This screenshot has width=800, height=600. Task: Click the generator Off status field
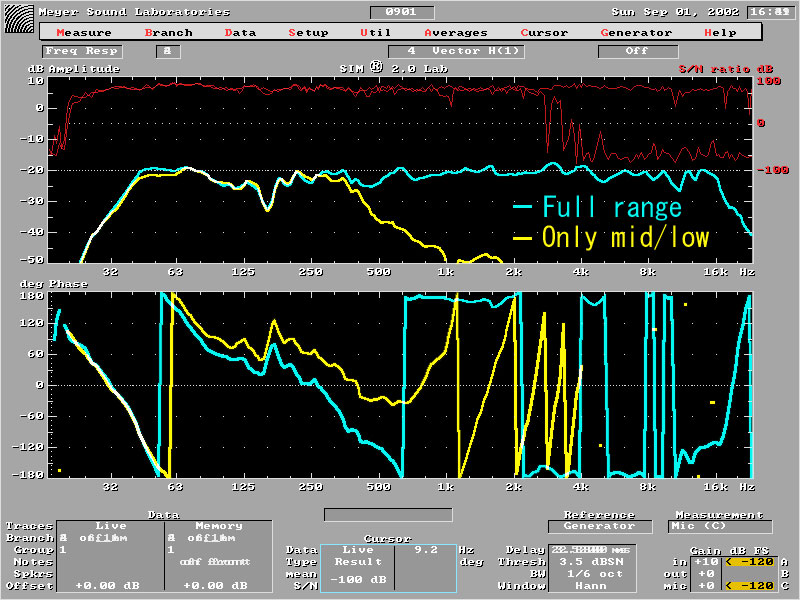point(638,51)
